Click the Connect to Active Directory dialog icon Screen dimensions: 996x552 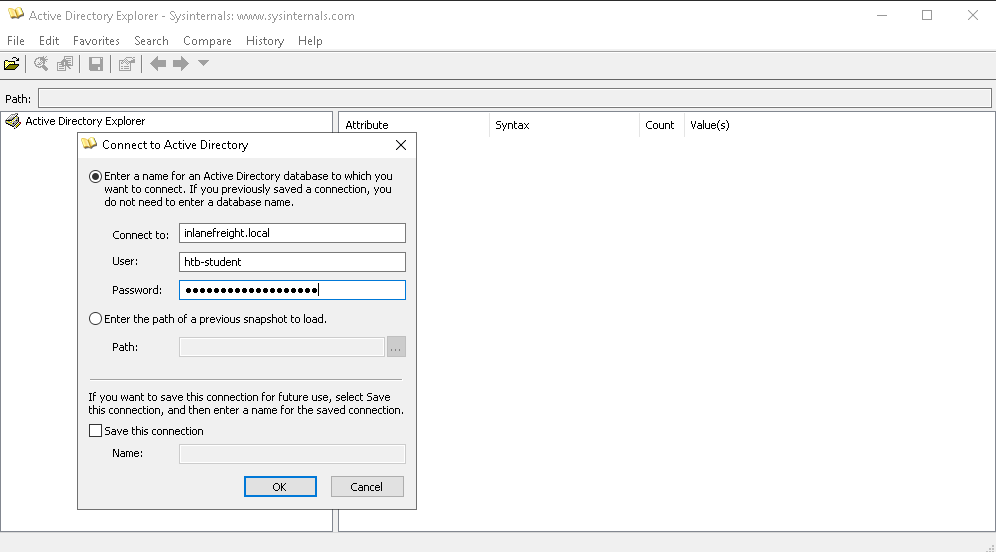click(90, 144)
